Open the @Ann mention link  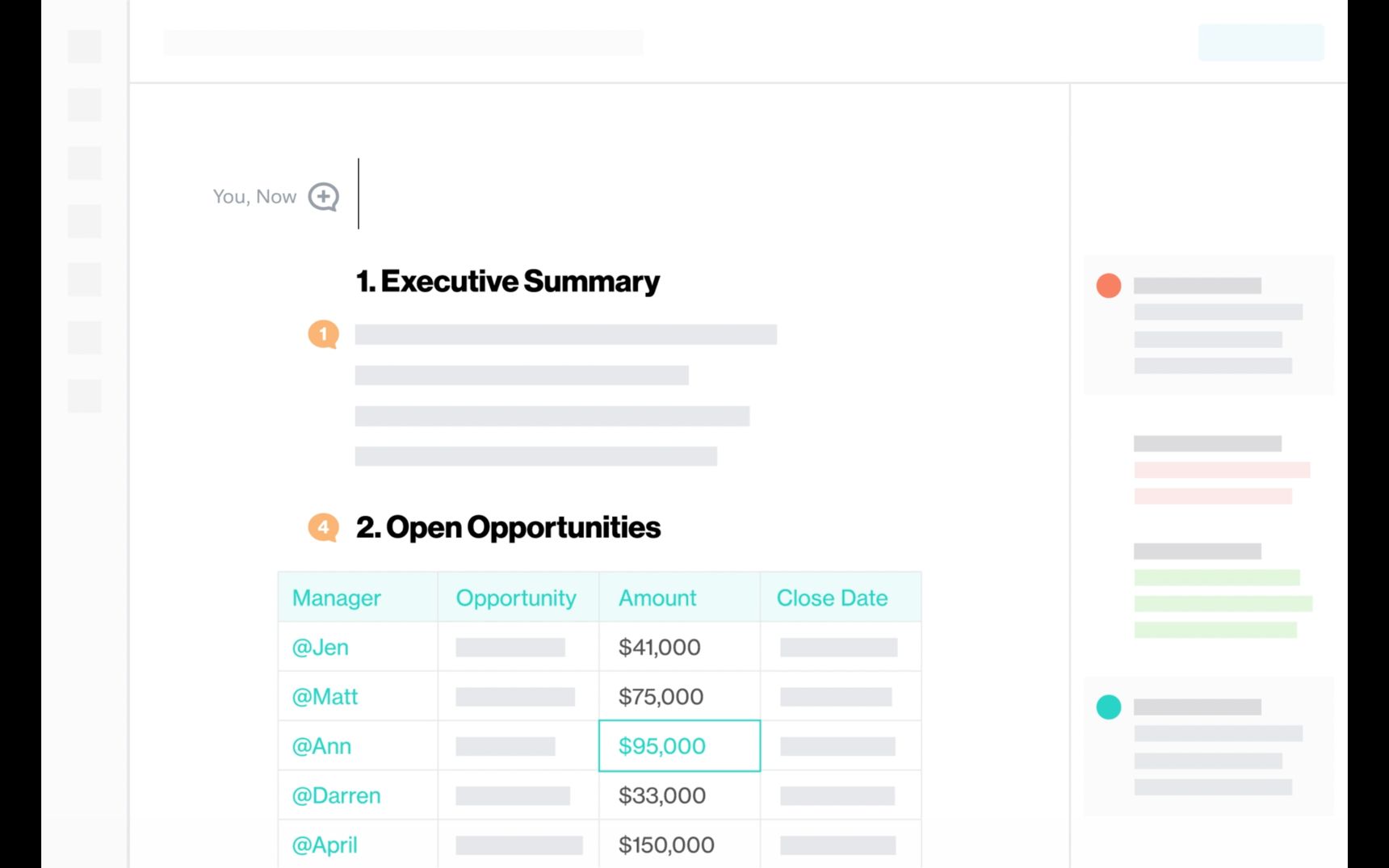pos(321,746)
